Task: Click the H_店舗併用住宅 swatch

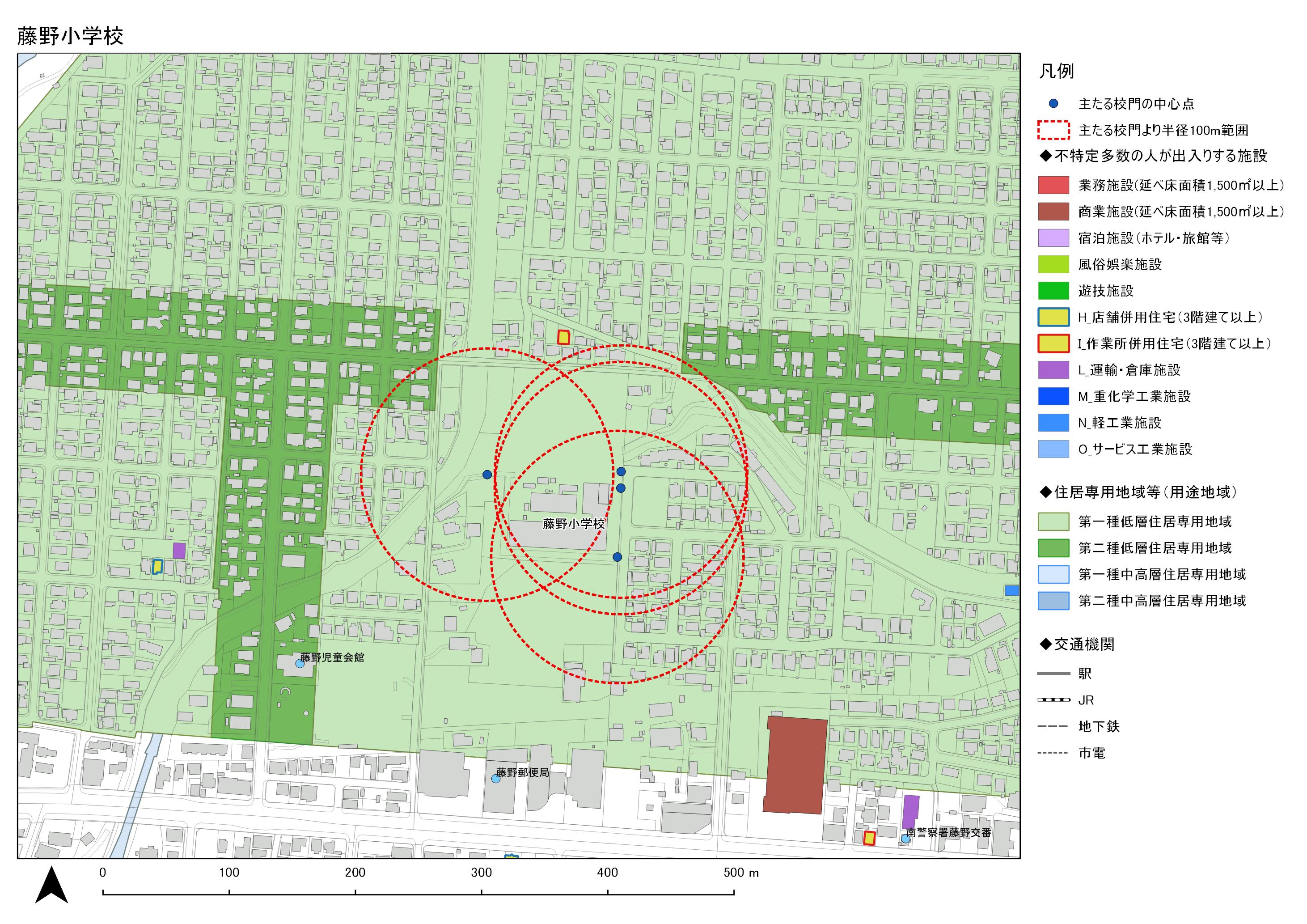Action: (1053, 317)
